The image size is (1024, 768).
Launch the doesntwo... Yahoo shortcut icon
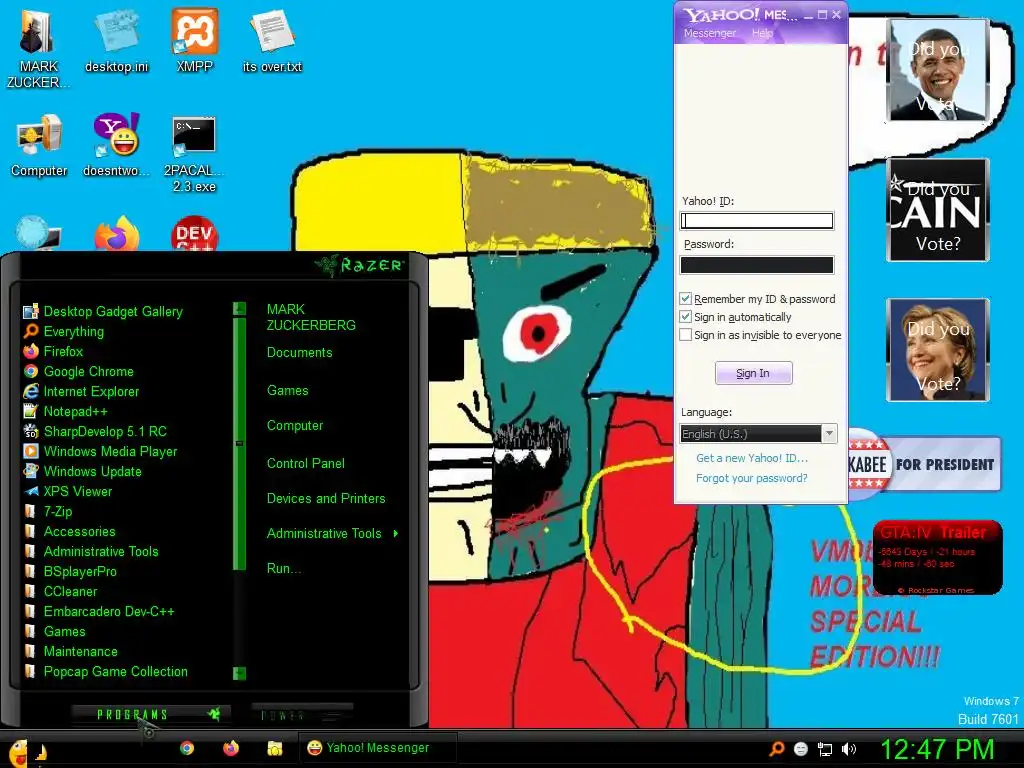pyautogui.click(x=117, y=145)
